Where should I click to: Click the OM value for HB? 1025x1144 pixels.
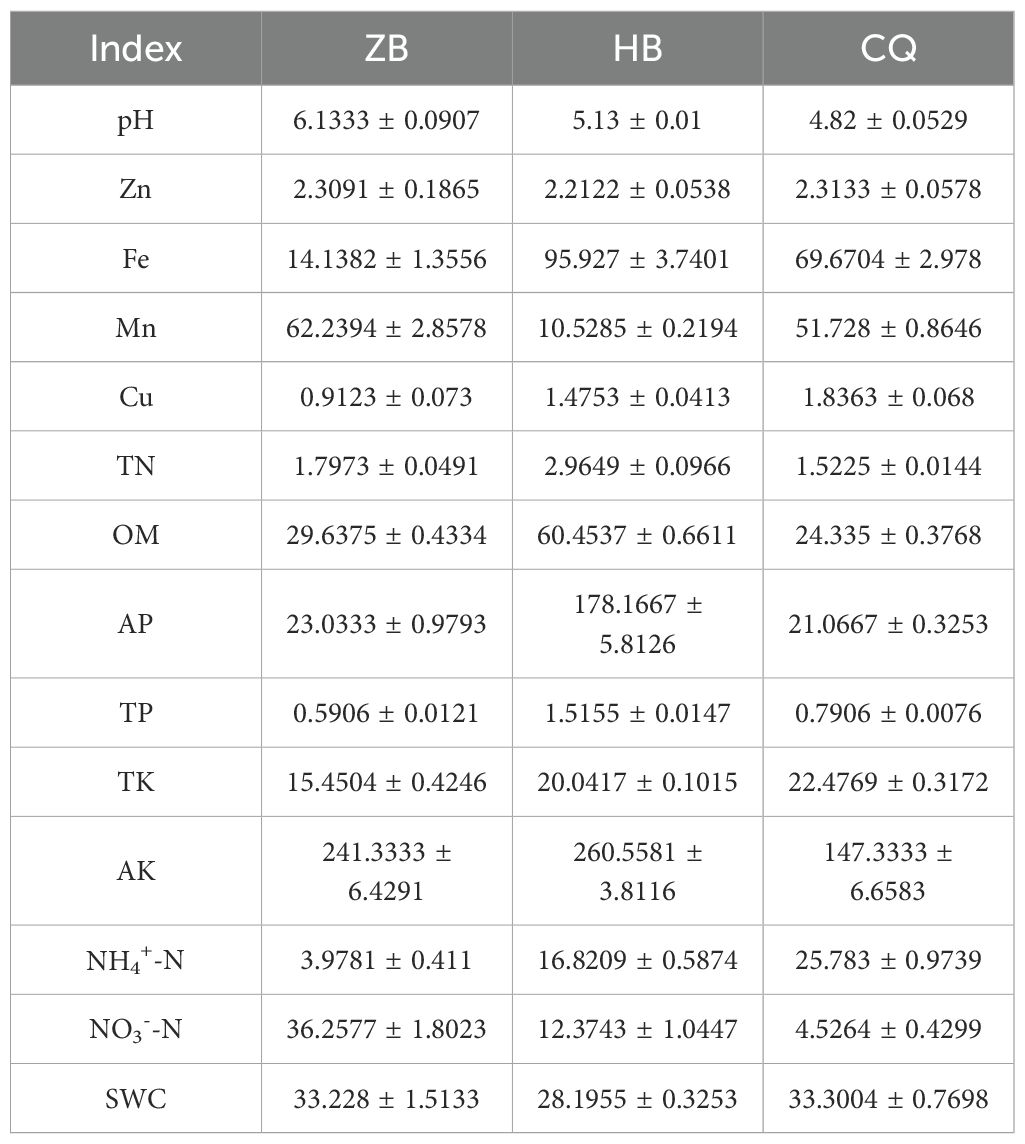(x=638, y=535)
